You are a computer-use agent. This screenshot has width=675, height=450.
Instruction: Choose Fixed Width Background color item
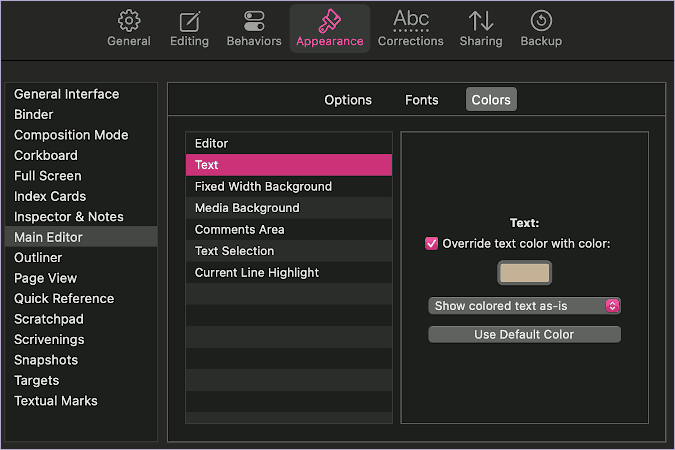[289, 186]
